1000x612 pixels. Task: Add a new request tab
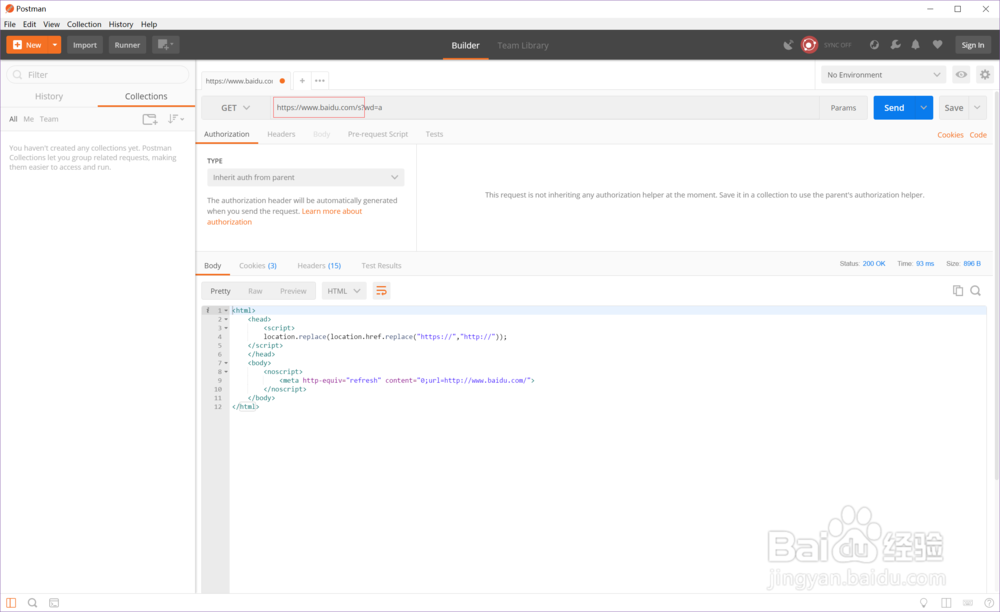tap(302, 81)
